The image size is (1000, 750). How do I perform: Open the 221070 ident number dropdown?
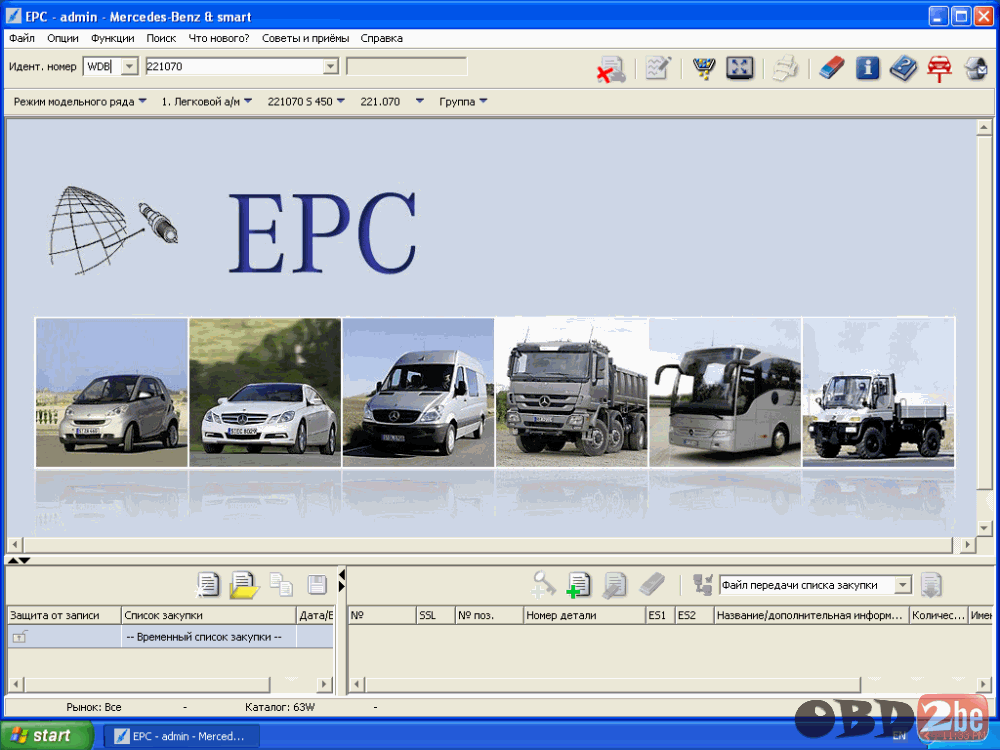(x=330, y=66)
